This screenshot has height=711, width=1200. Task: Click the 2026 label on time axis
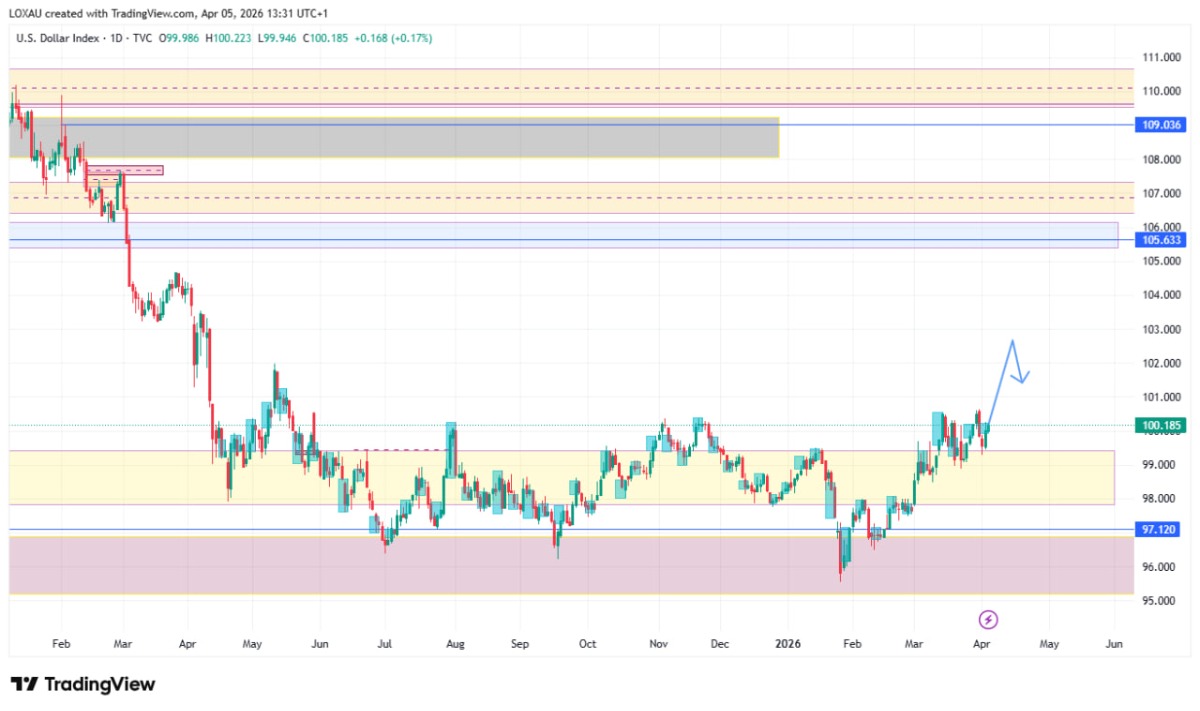(x=787, y=644)
